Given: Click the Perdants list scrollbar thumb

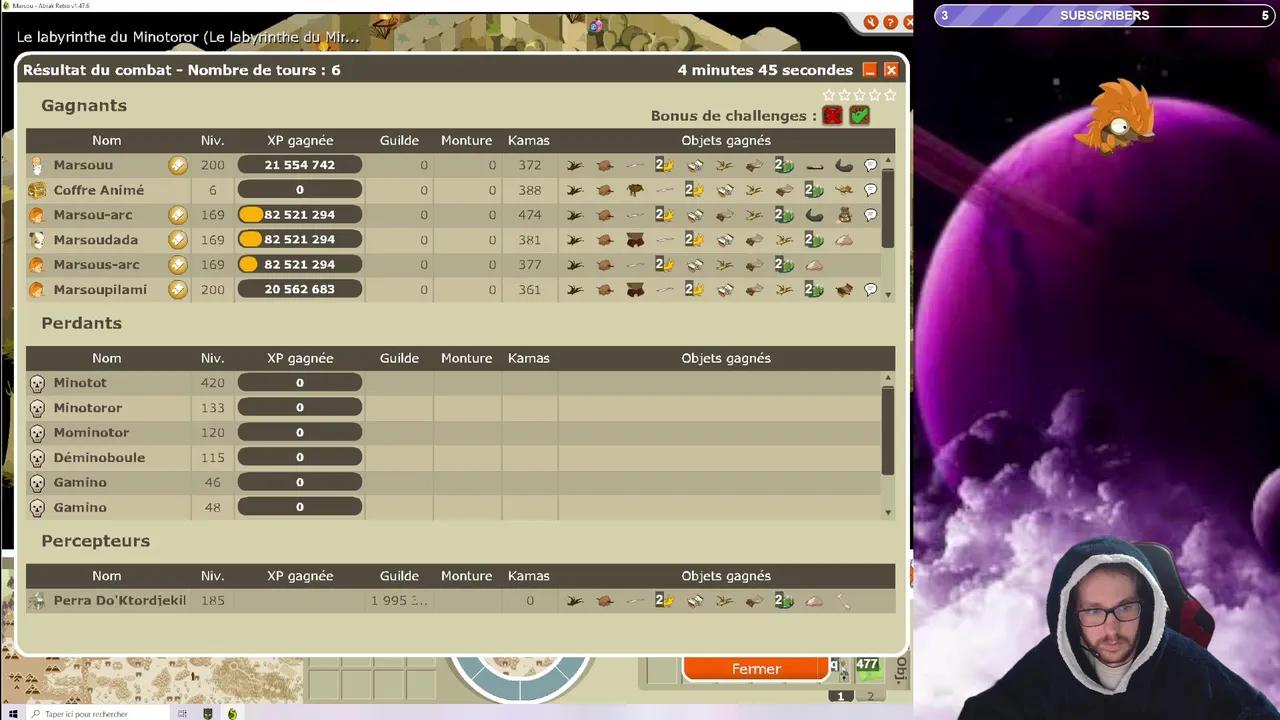Looking at the screenshot, I should click(887, 430).
